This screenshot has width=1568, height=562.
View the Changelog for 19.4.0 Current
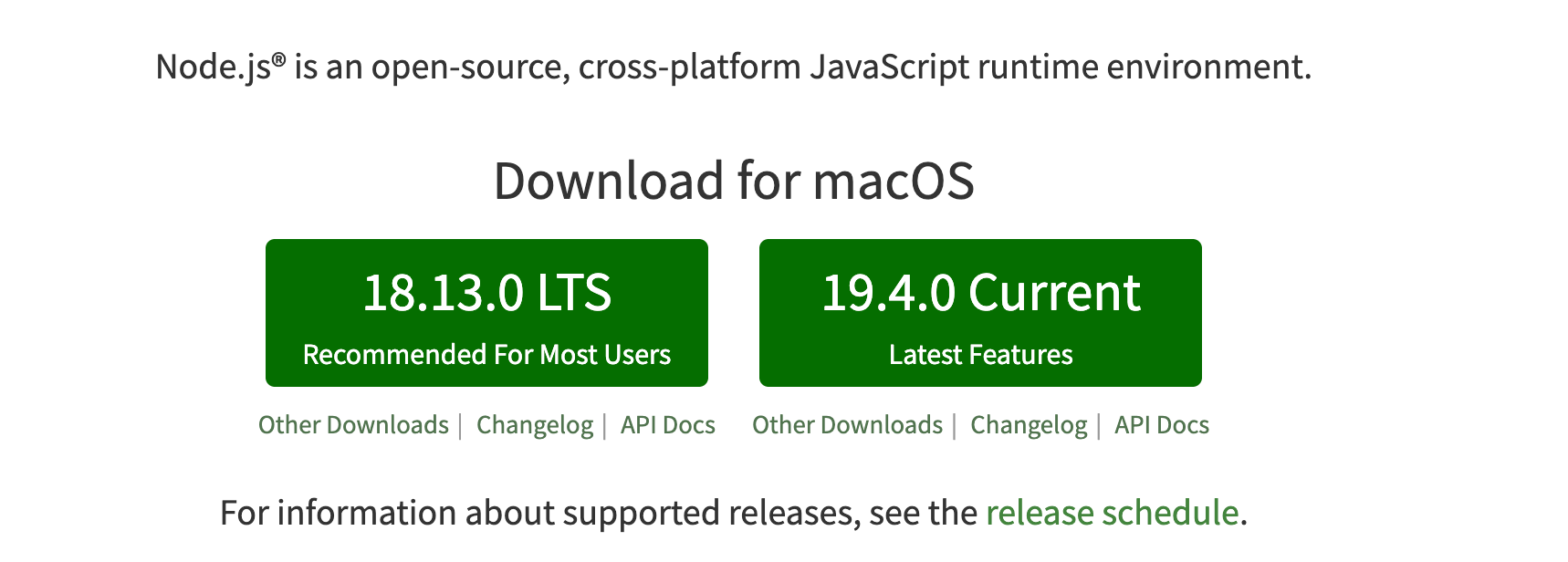(1029, 426)
